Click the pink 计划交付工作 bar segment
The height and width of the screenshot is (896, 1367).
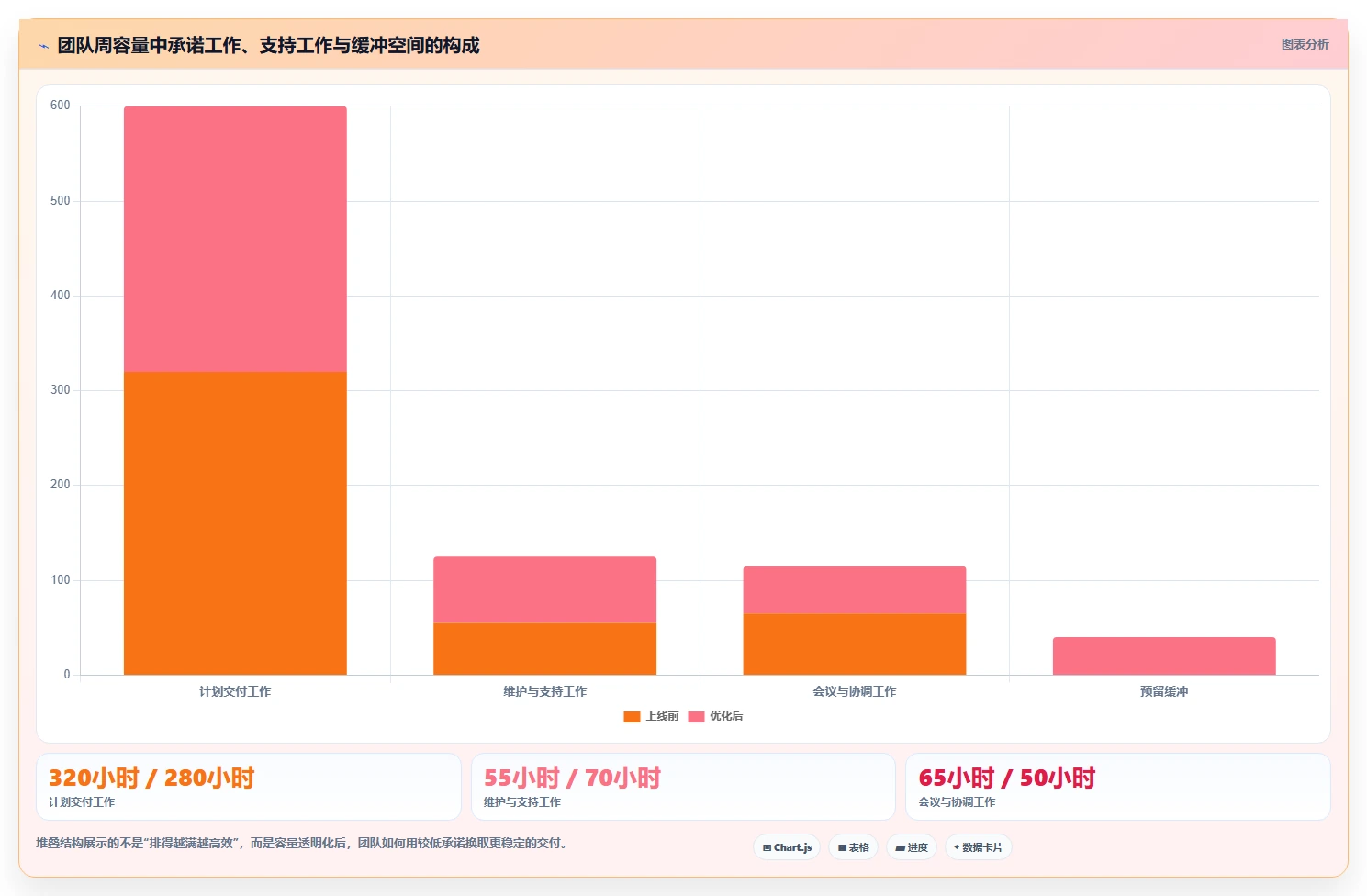pyautogui.click(x=235, y=239)
